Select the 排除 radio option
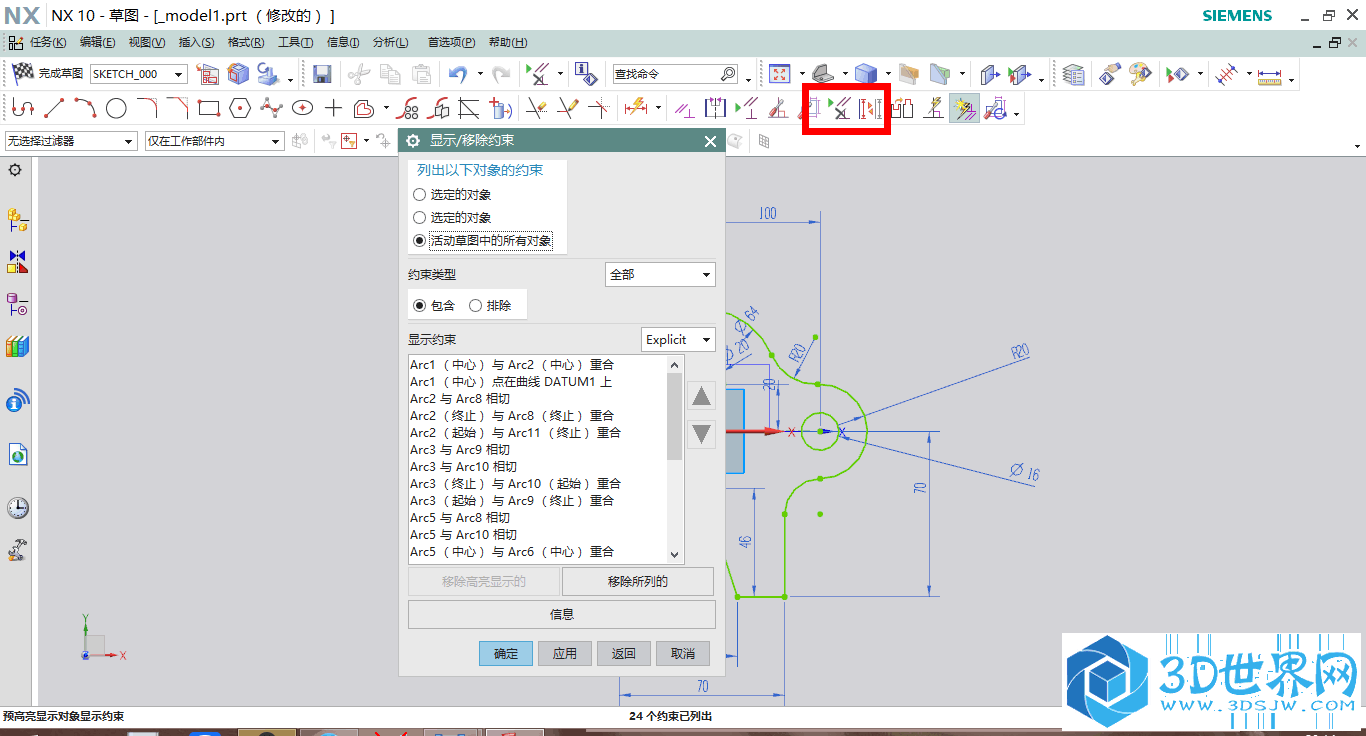This screenshot has height=736, width=1366. point(476,306)
